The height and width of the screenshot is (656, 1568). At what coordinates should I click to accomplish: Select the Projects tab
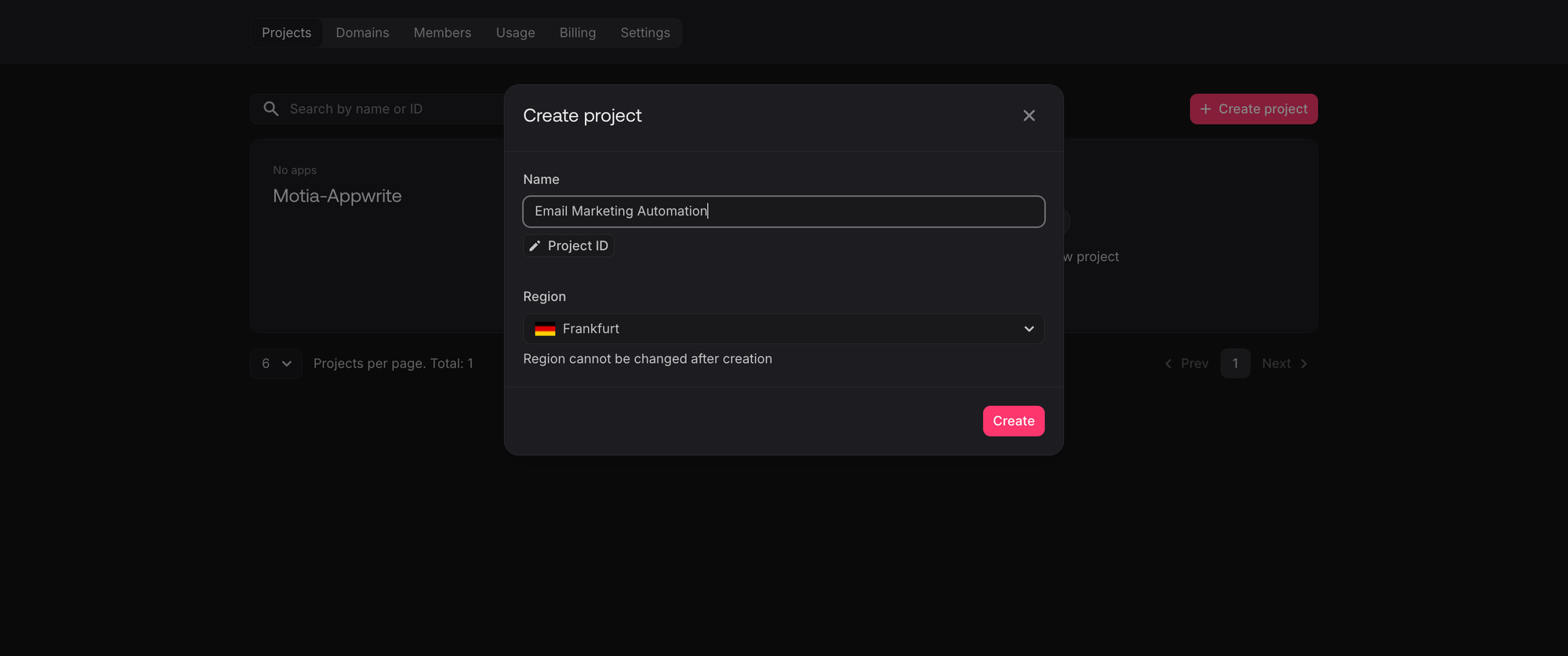[286, 33]
